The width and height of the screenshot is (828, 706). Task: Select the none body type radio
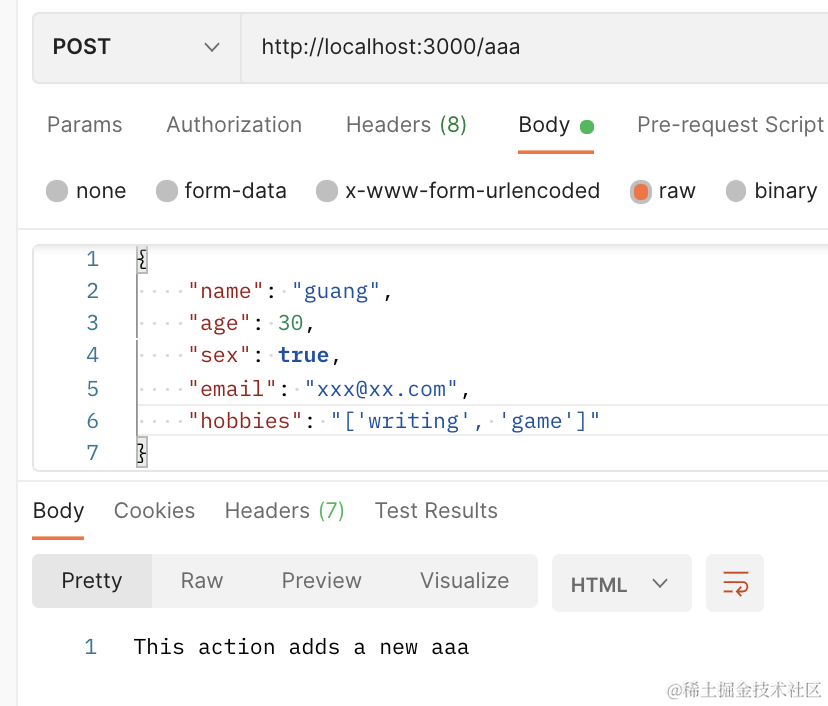[58, 191]
